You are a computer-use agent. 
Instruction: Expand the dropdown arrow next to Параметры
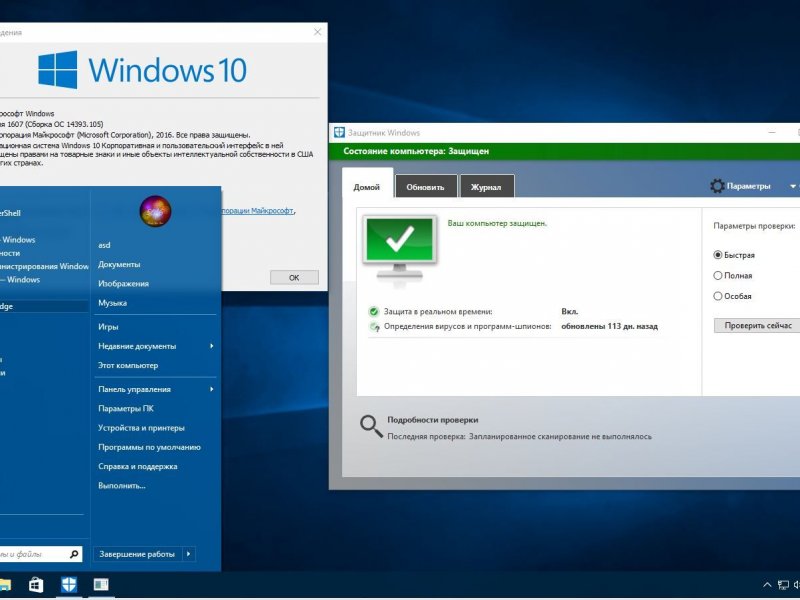pos(793,187)
